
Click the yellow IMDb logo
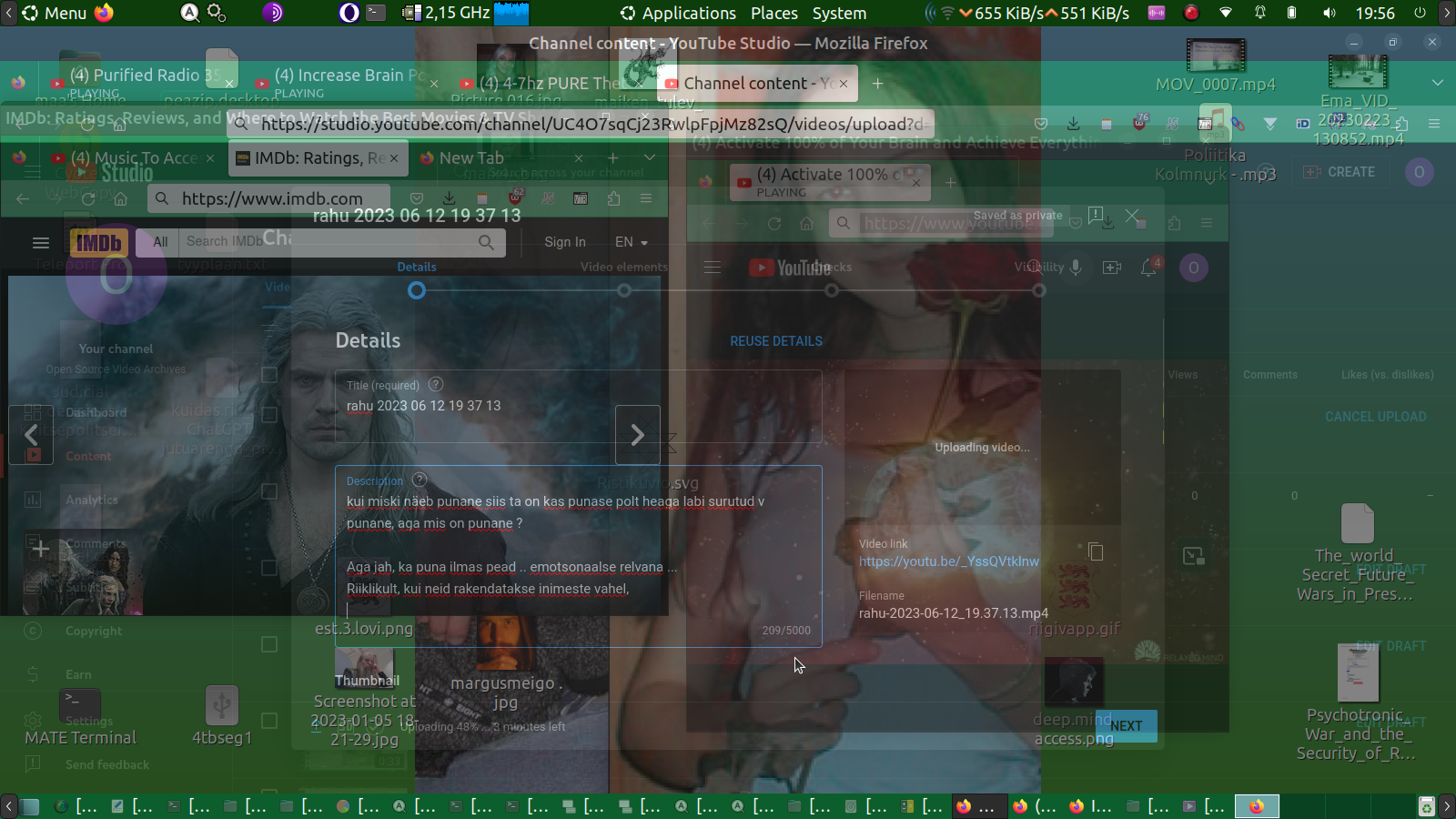point(98,242)
